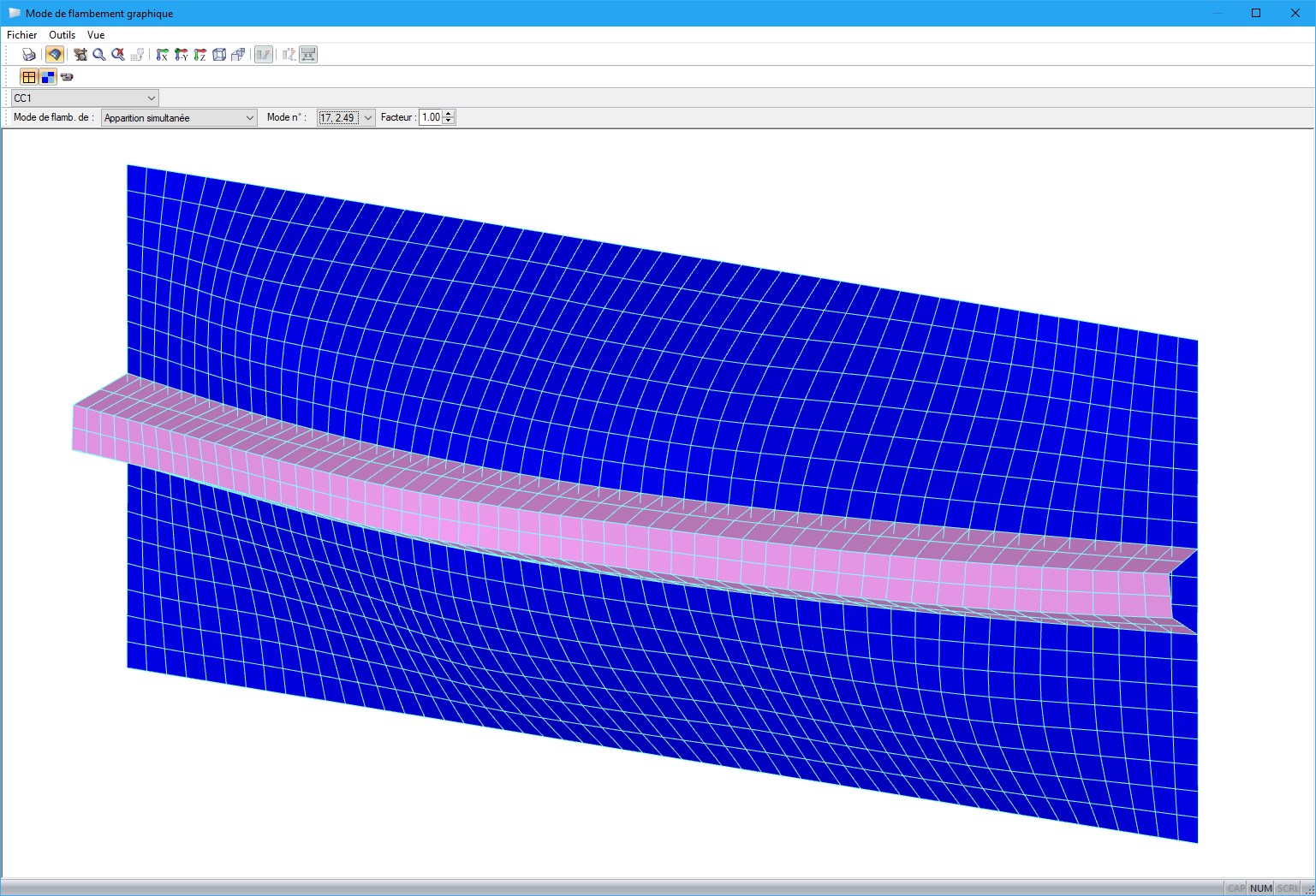Image resolution: width=1316 pixels, height=896 pixels.
Task: Open the Fichier menu
Action: pos(22,35)
